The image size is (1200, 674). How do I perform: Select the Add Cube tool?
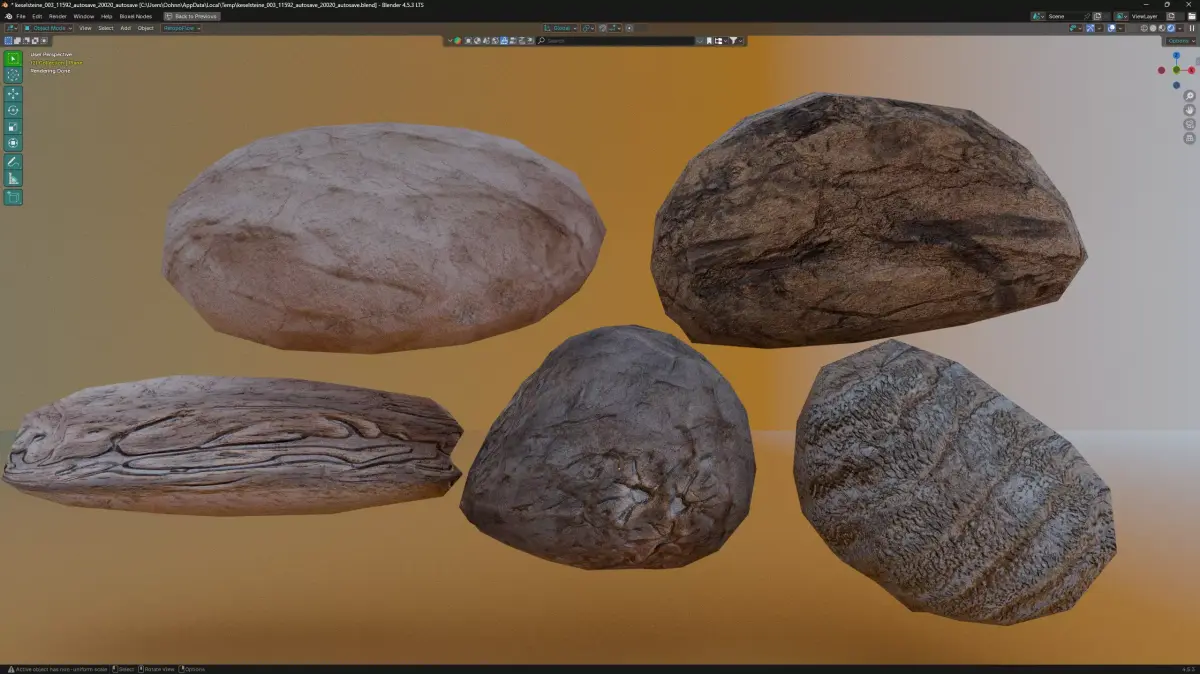tap(13, 197)
